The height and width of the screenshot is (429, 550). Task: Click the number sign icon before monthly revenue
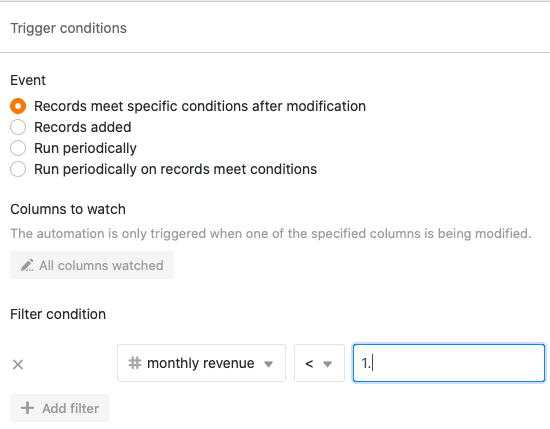click(135, 363)
